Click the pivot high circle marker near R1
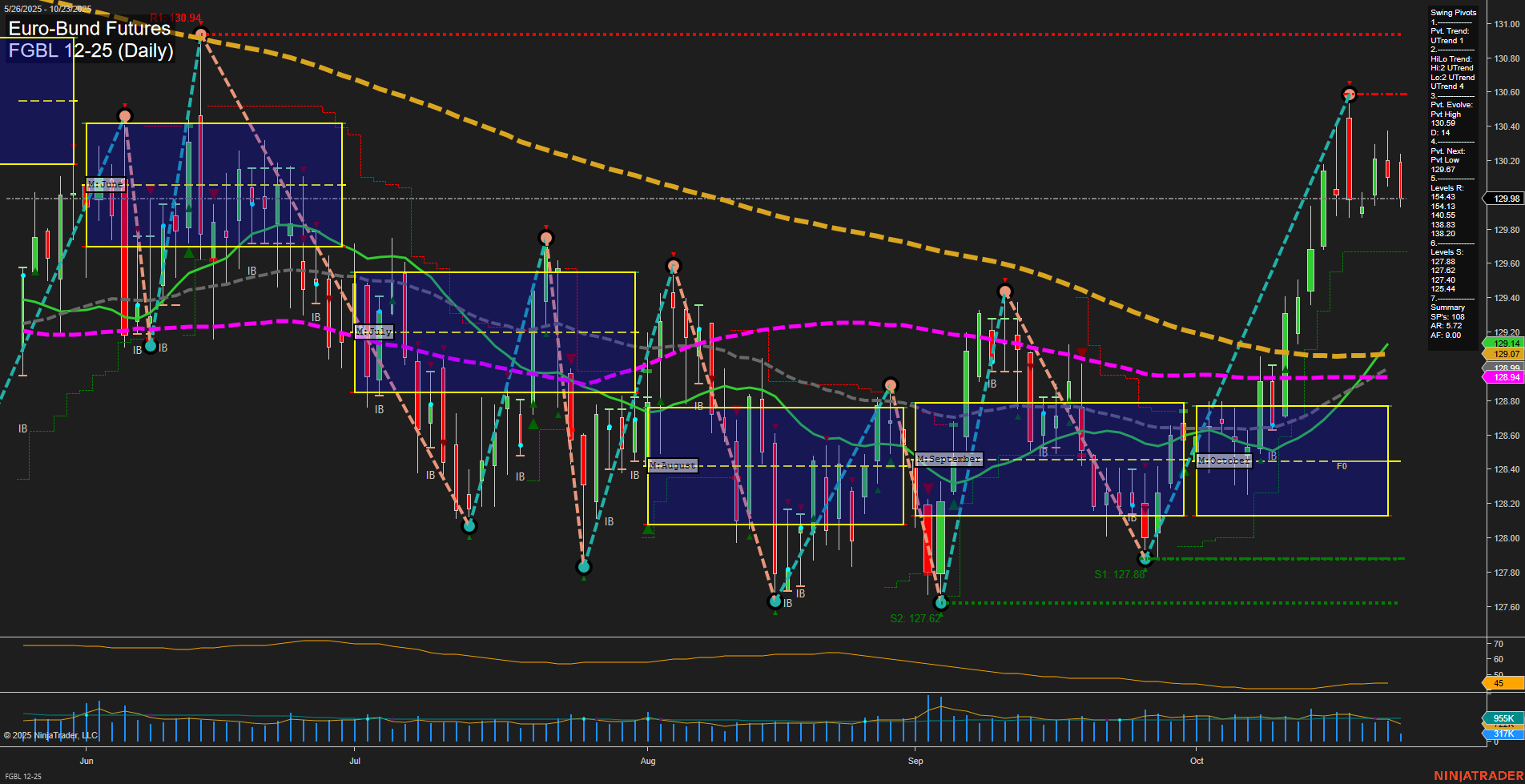This screenshot has height=784, width=1525. [x=201, y=34]
